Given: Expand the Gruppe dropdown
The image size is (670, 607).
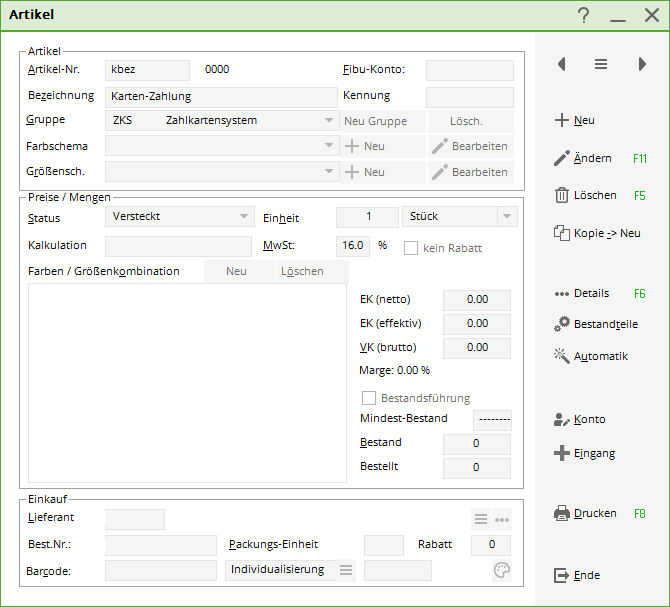Looking at the screenshot, I should 329,121.
